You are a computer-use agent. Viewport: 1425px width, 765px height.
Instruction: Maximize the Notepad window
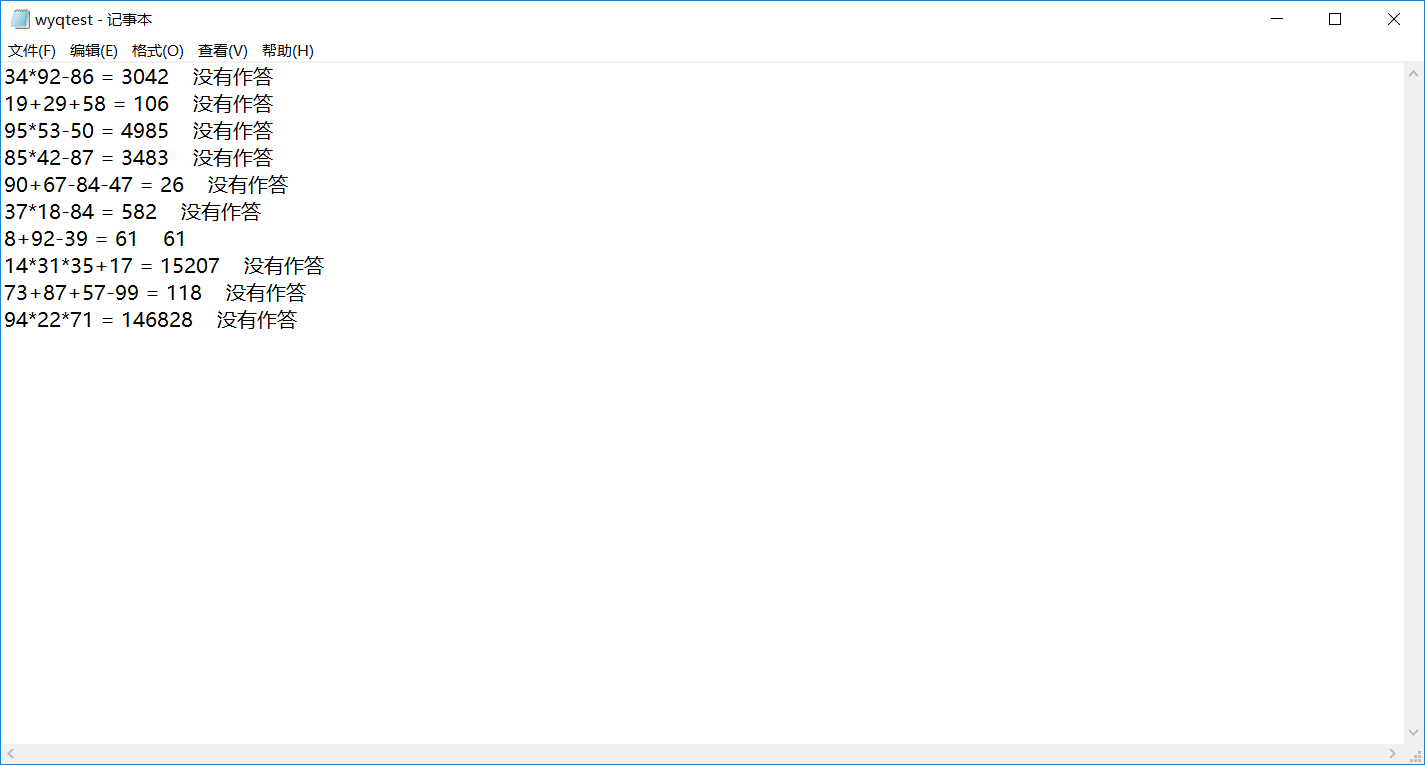click(1335, 19)
